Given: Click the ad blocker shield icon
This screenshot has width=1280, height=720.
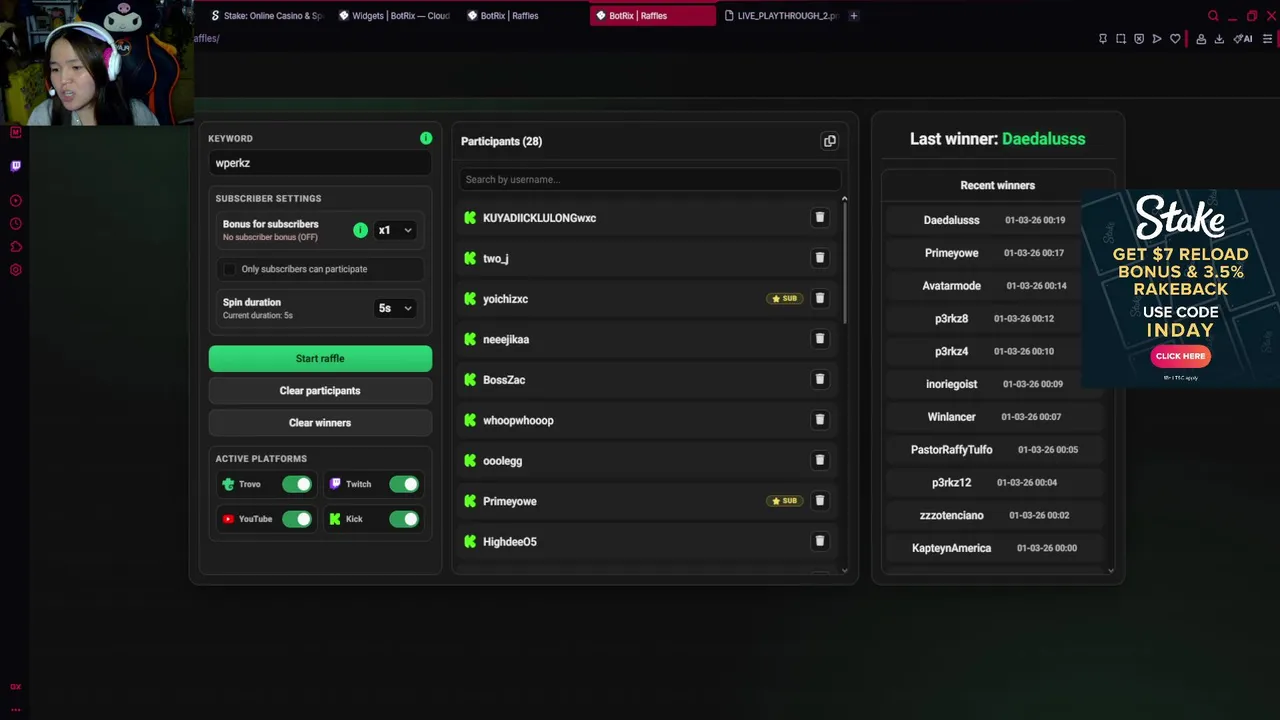Looking at the screenshot, I should coord(1139,39).
